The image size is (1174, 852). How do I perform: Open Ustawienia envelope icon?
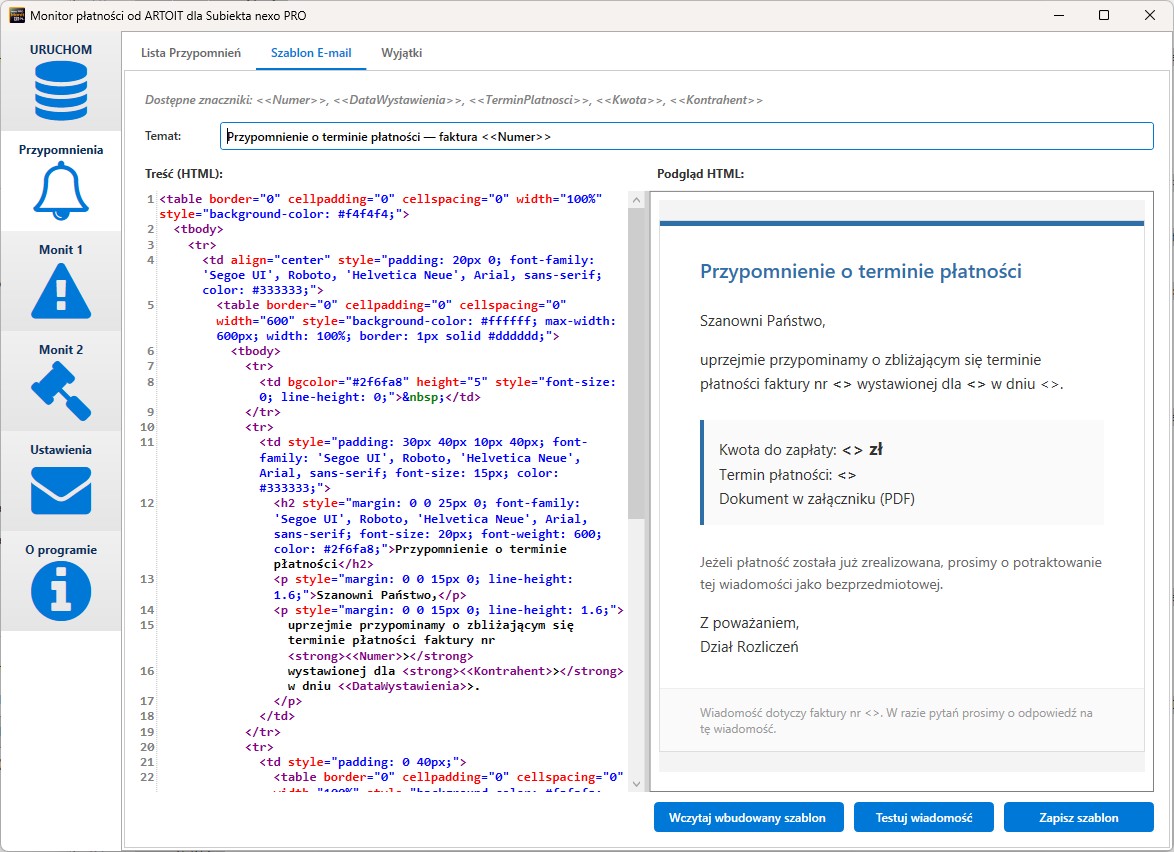pyautogui.click(x=61, y=490)
